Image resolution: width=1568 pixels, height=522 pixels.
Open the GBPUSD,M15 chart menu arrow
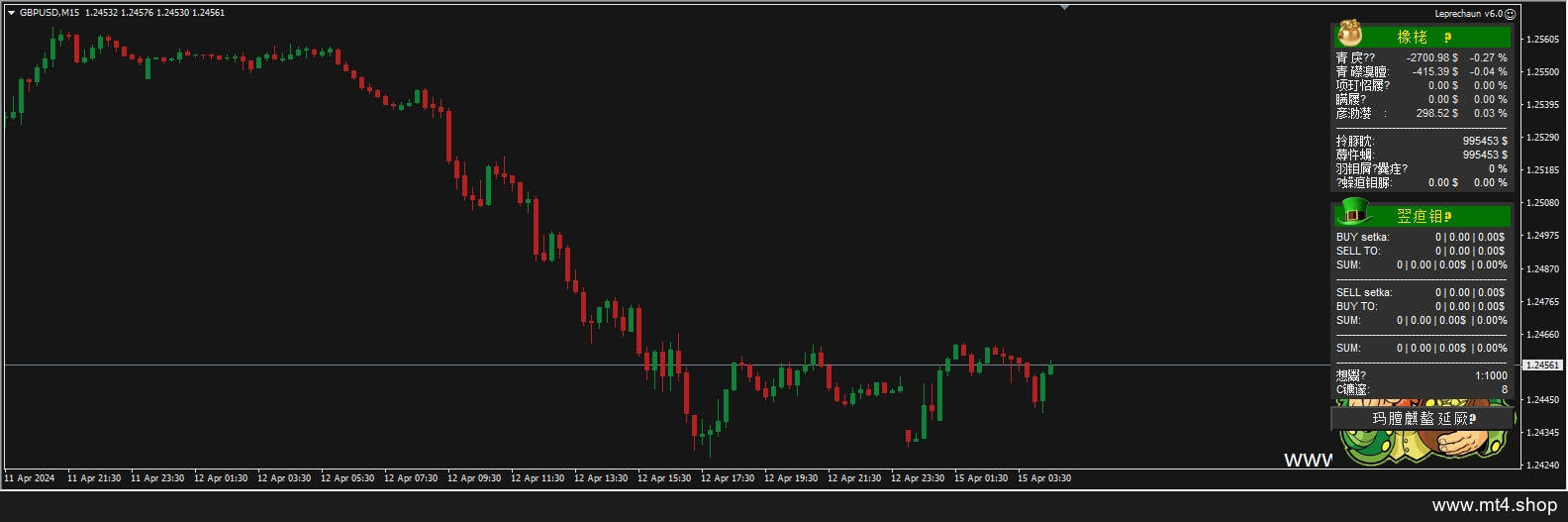(11, 13)
